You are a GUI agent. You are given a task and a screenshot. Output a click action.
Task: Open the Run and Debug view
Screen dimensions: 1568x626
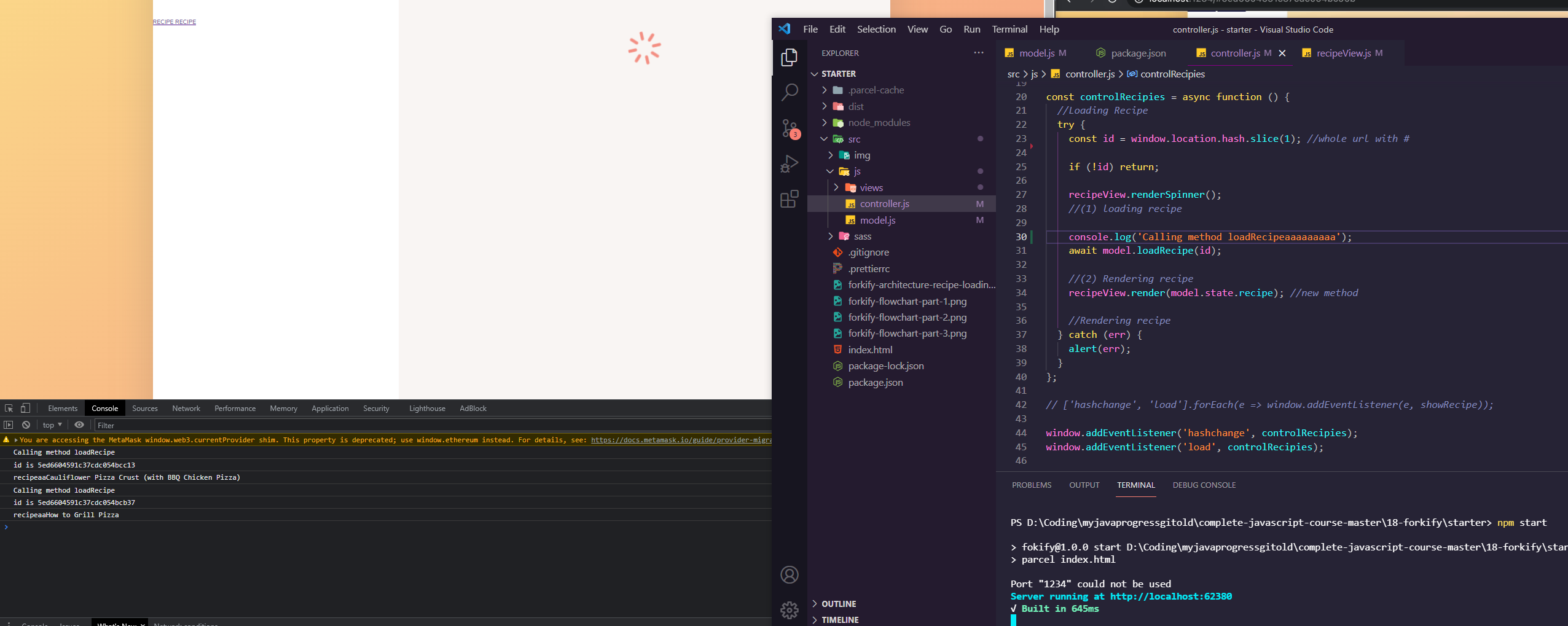tap(789, 163)
